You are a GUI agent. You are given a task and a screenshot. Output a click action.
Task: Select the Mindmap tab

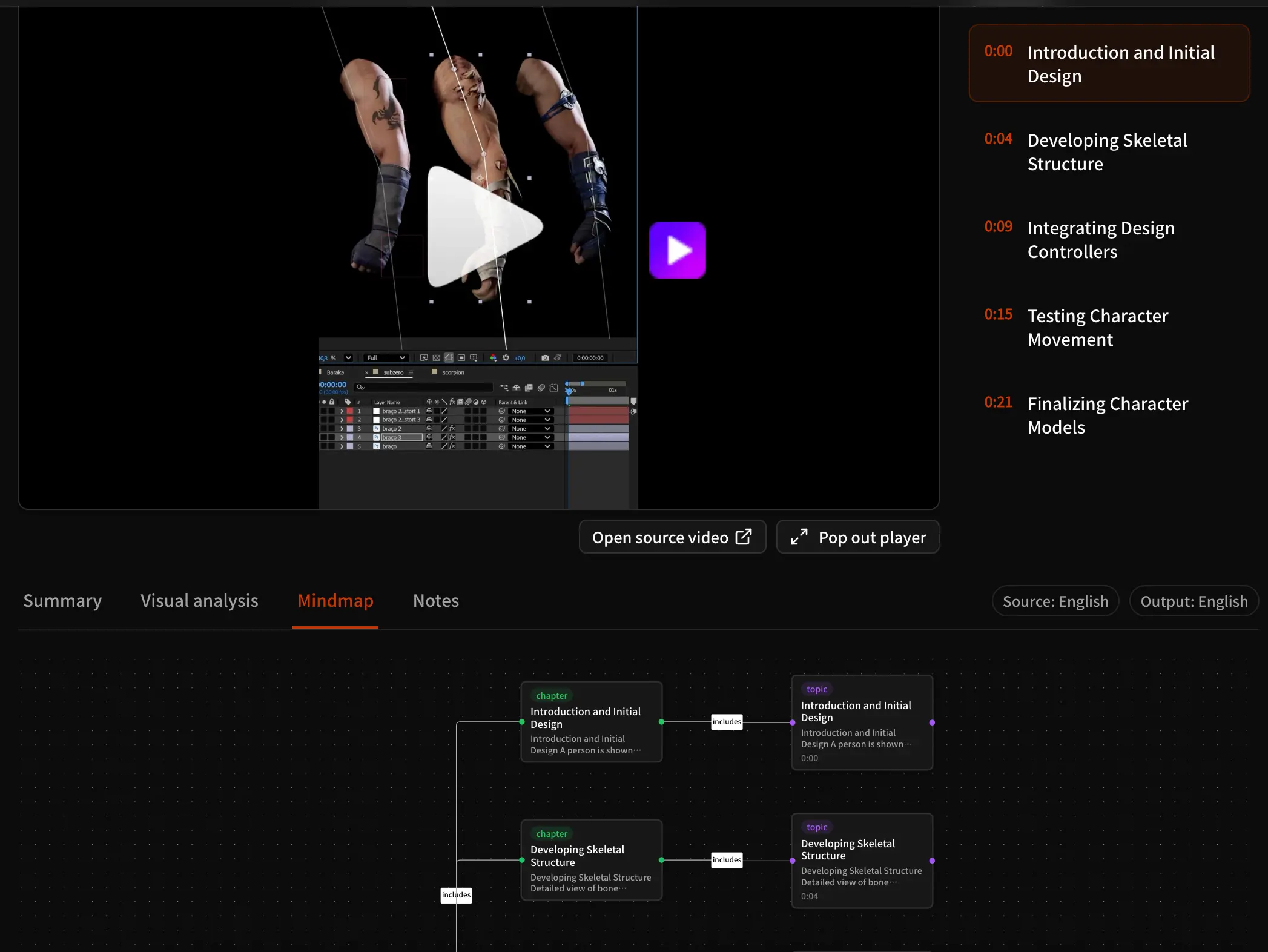(335, 601)
